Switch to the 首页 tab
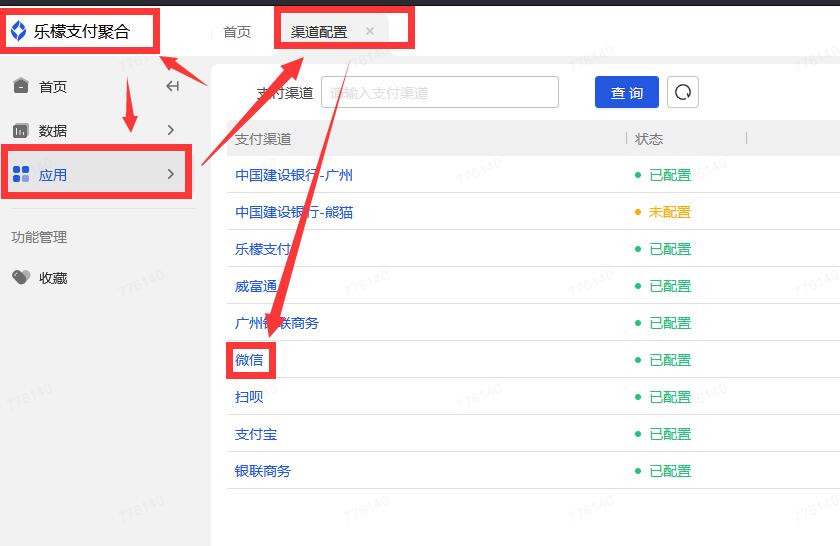Image resolution: width=840 pixels, height=546 pixels. pyautogui.click(x=237, y=32)
